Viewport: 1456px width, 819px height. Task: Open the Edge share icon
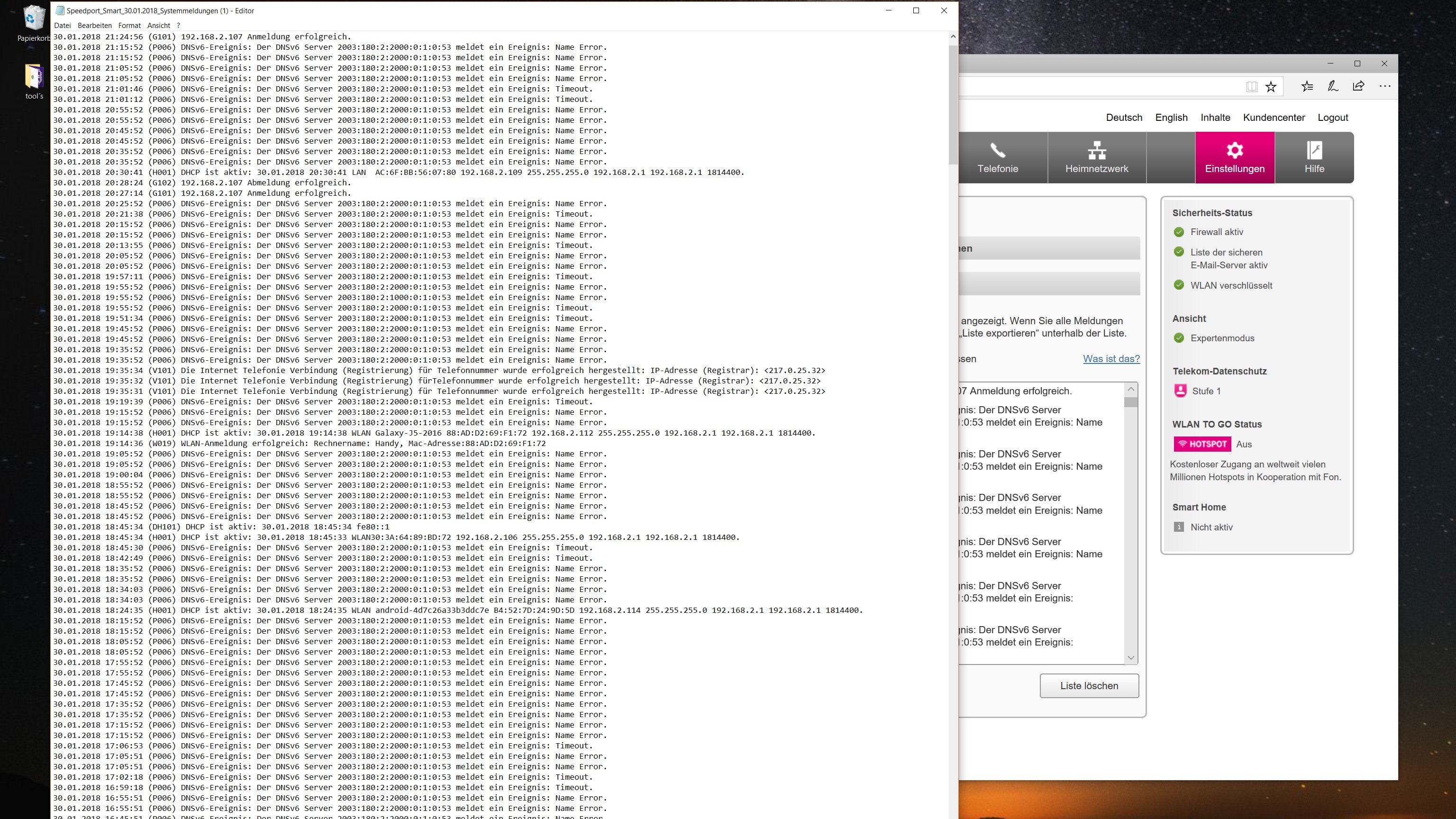click(1358, 86)
